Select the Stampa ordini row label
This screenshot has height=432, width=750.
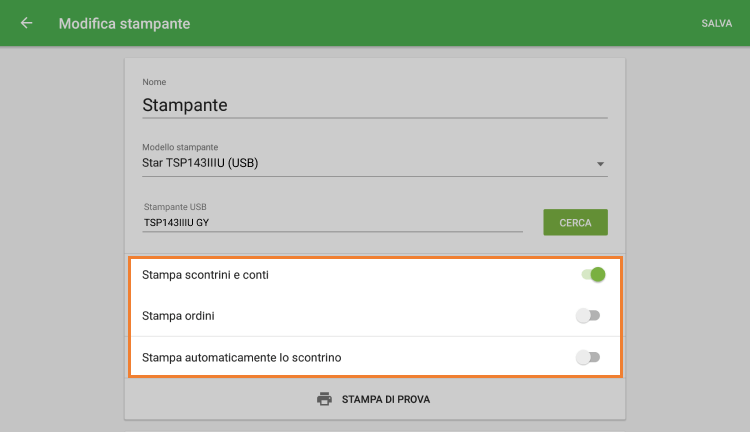[x=178, y=316]
